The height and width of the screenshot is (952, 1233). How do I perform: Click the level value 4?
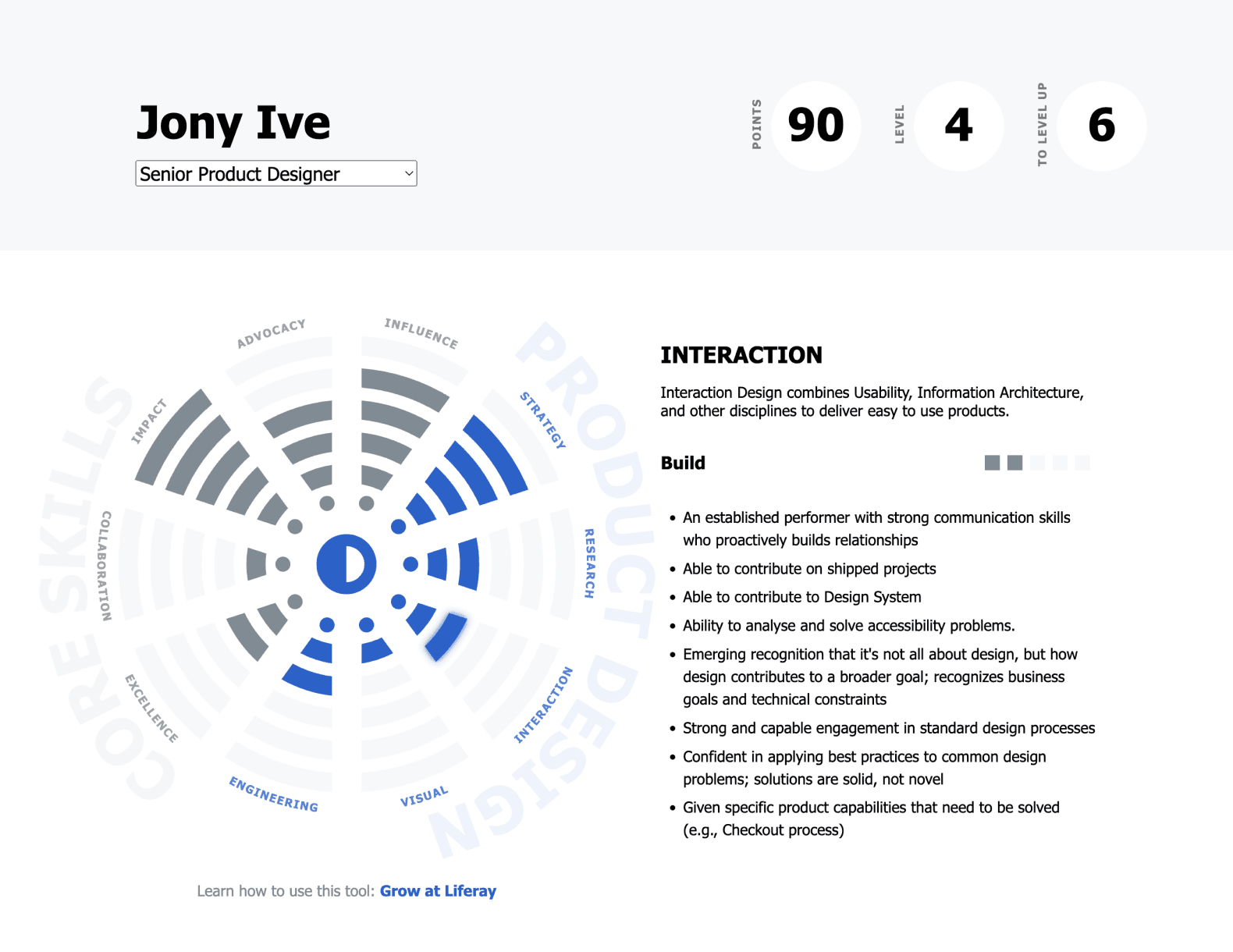pos(959,126)
